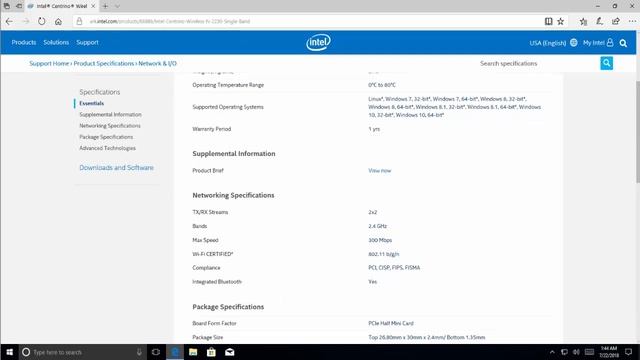The width and height of the screenshot is (640, 360).
Task: Open Microsoft Store from taskbar
Action: click(211, 352)
